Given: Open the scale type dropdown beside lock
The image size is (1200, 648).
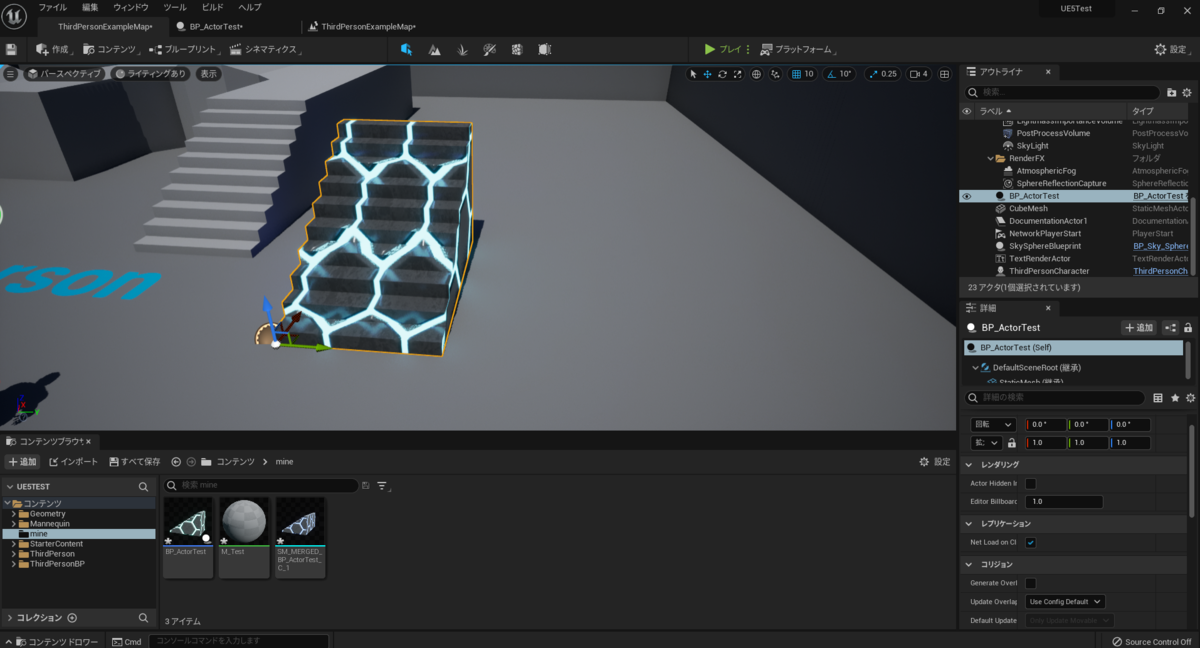Looking at the screenshot, I should [x=987, y=443].
